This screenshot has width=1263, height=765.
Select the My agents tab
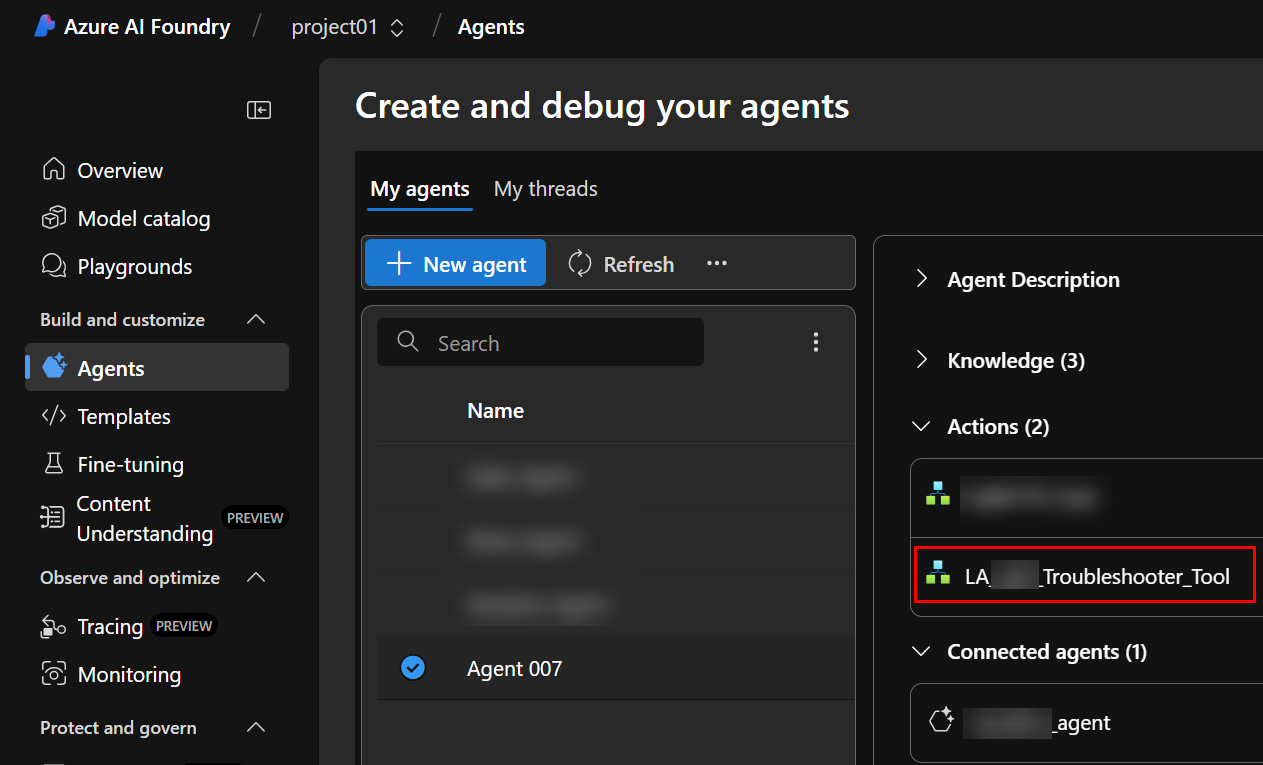coord(420,189)
